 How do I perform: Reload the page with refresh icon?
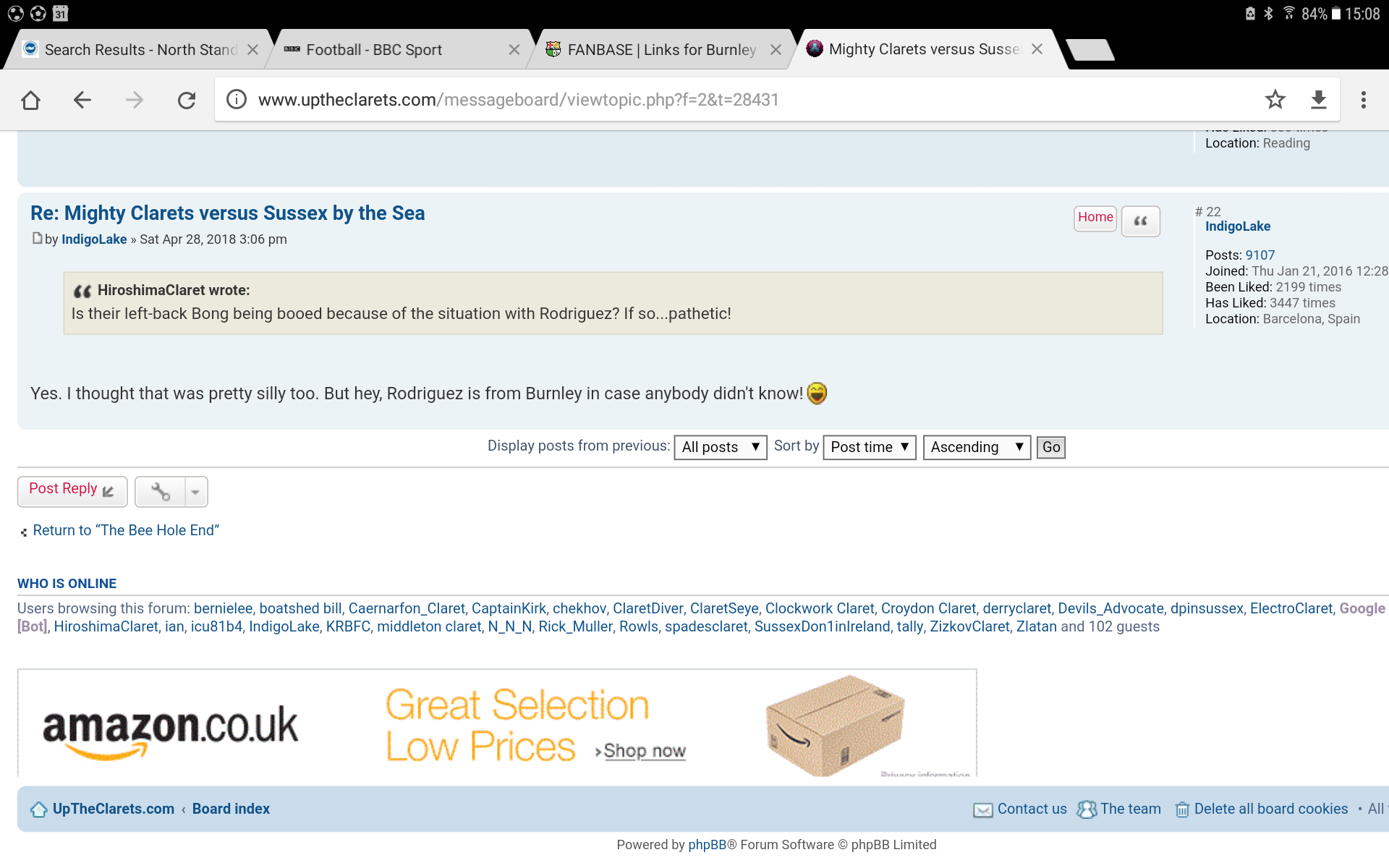187,100
